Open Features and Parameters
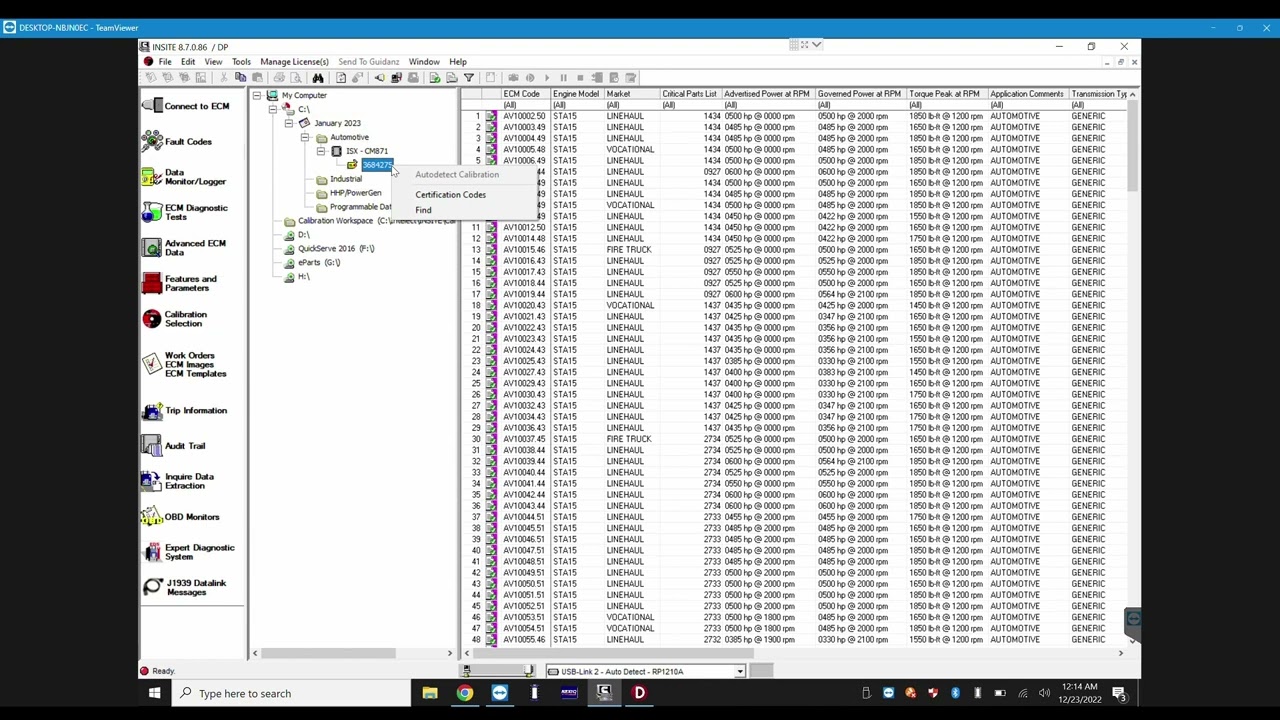Image resolution: width=1280 pixels, height=720 pixels. click(180, 283)
